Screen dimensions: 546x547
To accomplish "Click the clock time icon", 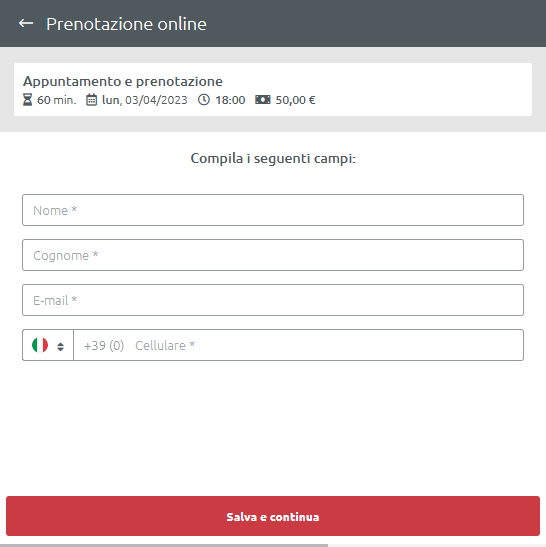I will (204, 100).
